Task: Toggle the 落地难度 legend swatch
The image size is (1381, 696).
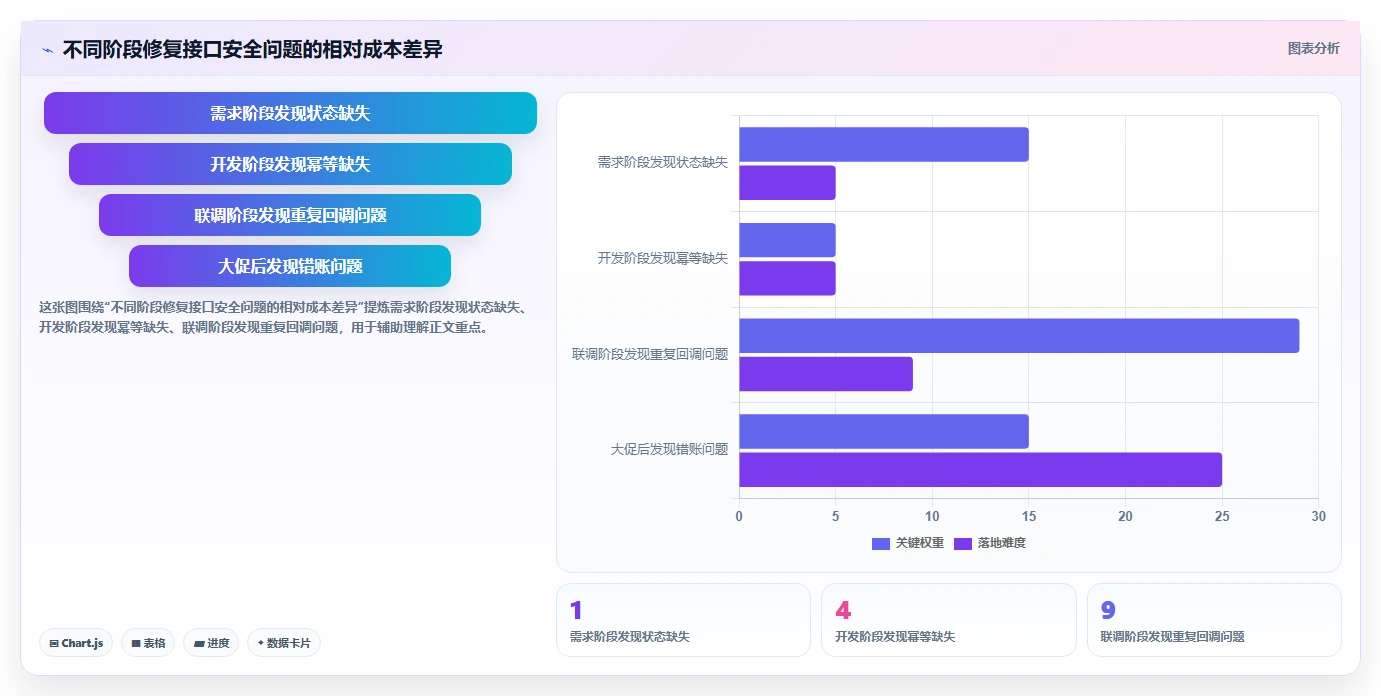Action: pyautogui.click(x=962, y=543)
